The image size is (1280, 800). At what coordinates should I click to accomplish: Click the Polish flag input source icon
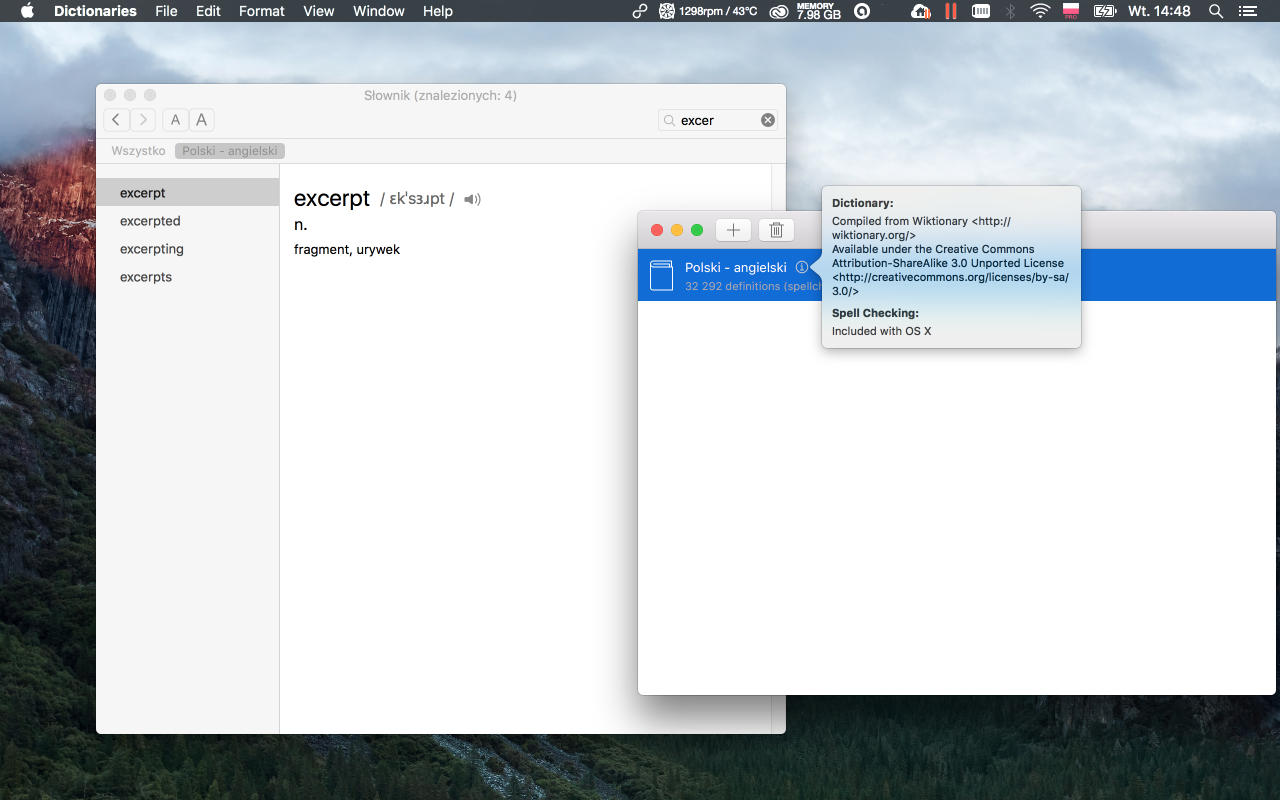(x=1071, y=11)
